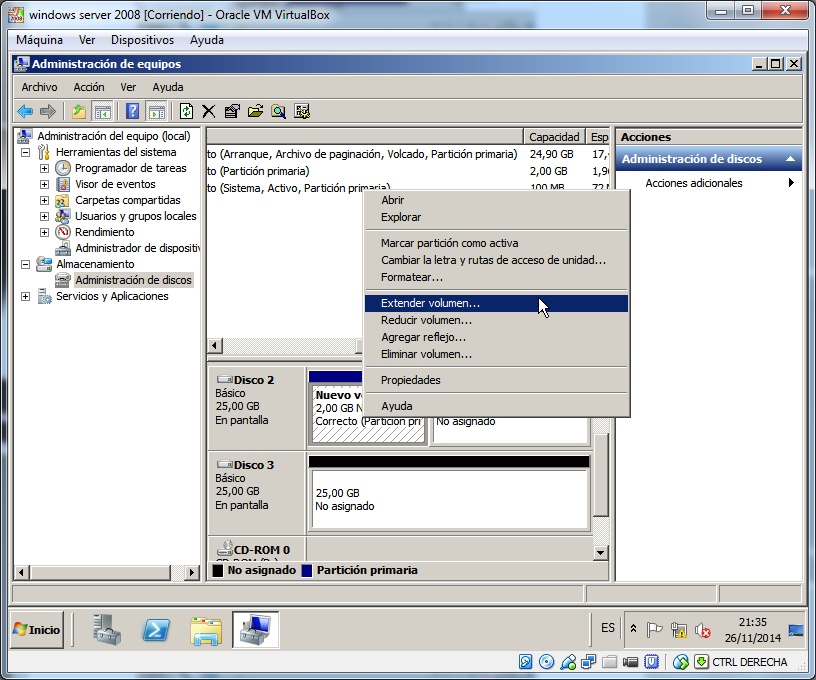
Task: Open Acciones adicionales submenu
Action: [x=709, y=183]
